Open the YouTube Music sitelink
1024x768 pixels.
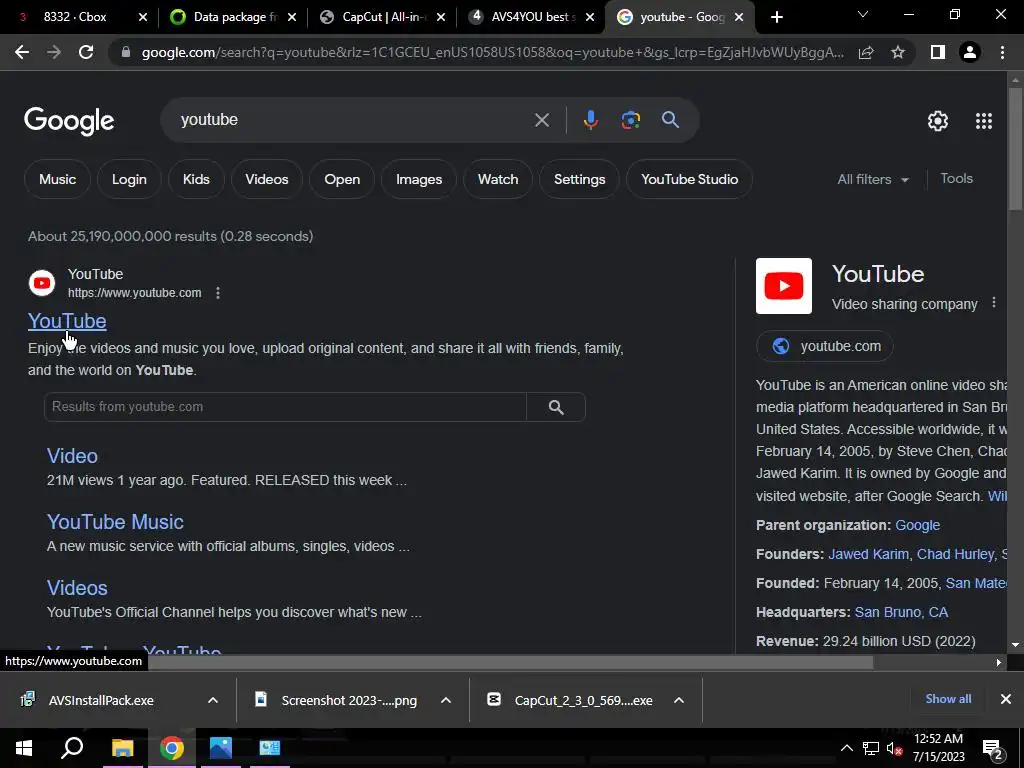(x=115, y=522)
